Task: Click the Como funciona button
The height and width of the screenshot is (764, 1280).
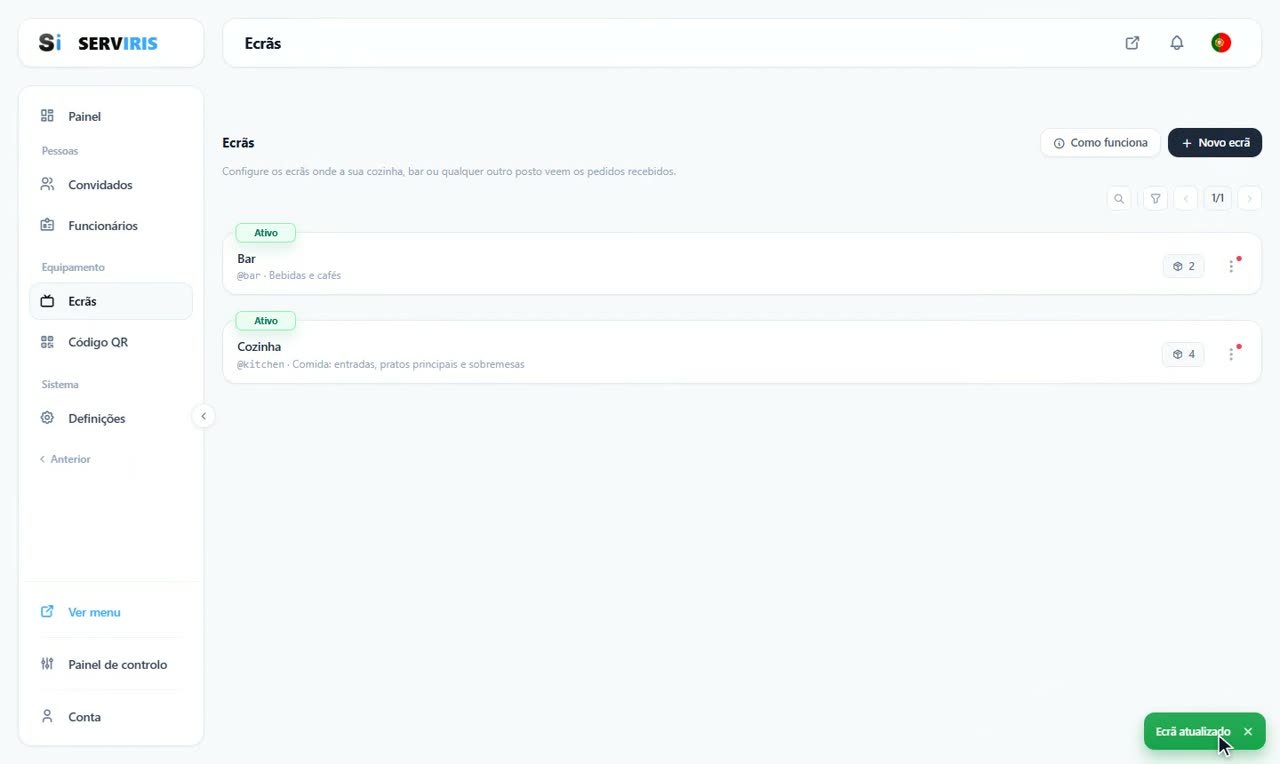Action: [x=1100, y=143]
